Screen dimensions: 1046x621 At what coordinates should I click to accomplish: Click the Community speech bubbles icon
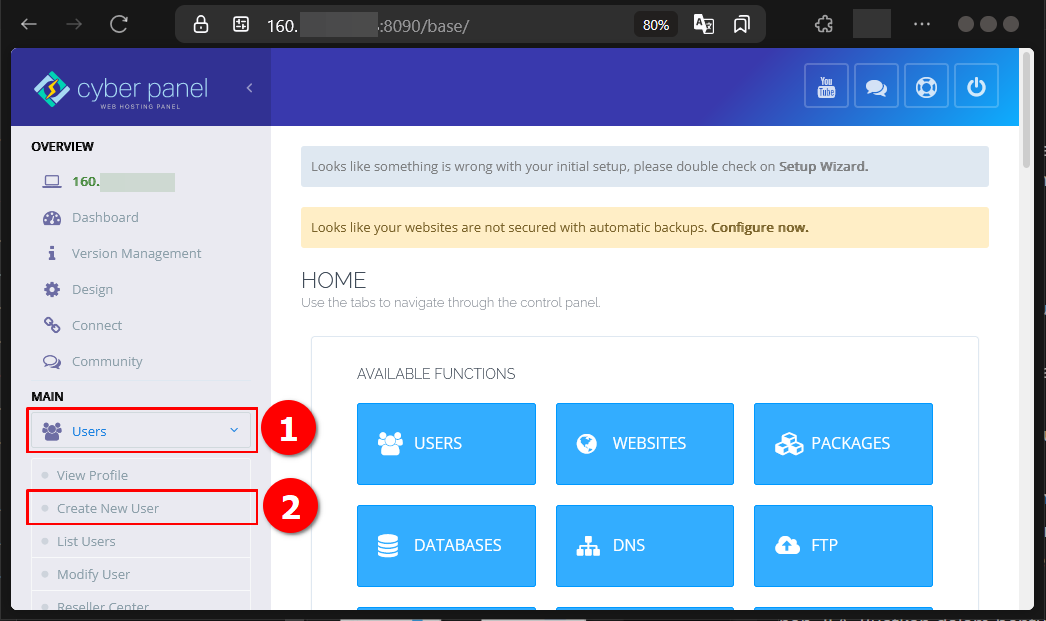tap(52, 362)
